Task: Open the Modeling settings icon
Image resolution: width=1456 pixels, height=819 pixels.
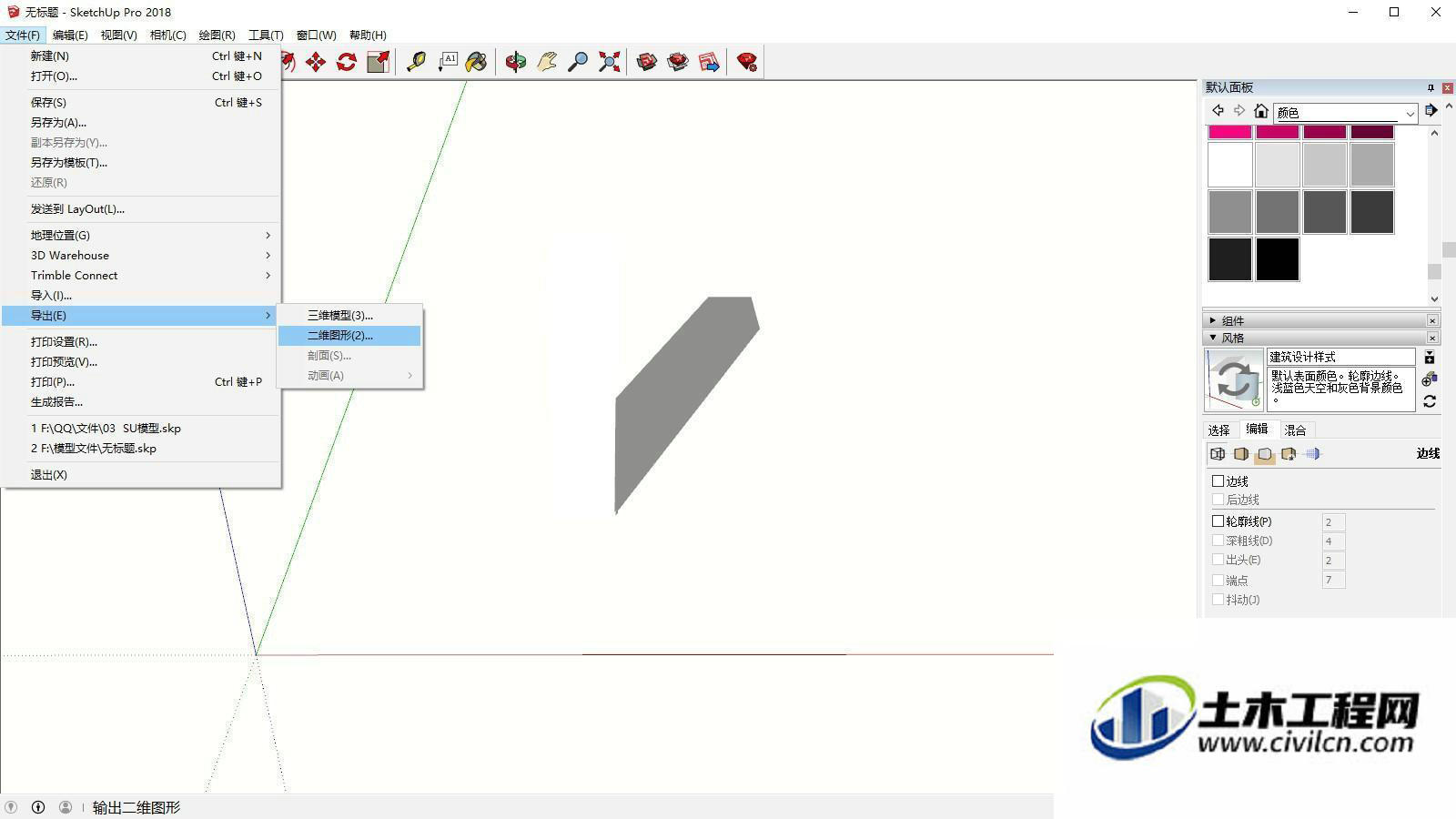Action: 1312,454
